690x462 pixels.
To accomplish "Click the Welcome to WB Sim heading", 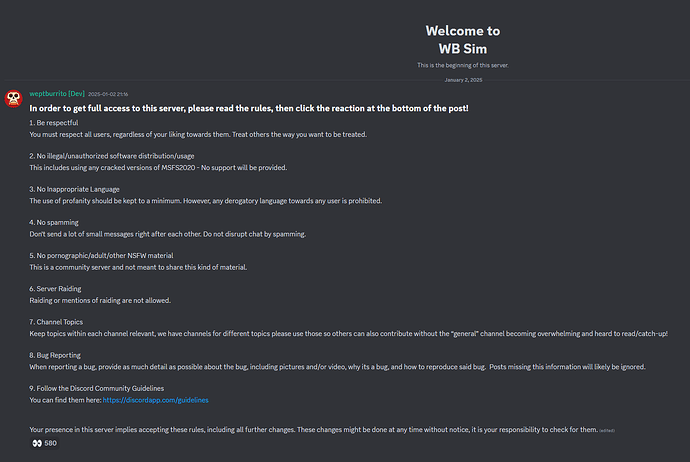I will coord(462,40).
